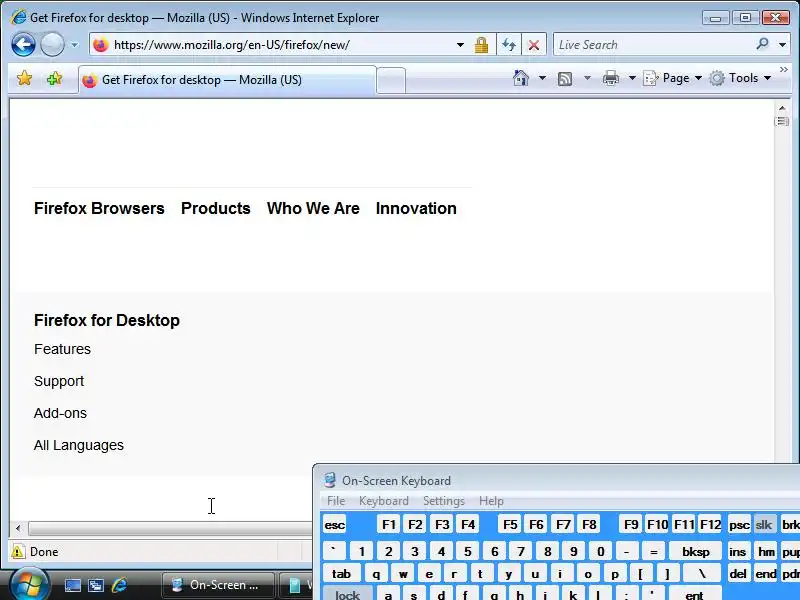
Task: Click F12 key on On-Screen Keyboard
Action: [x=710, y=525]
